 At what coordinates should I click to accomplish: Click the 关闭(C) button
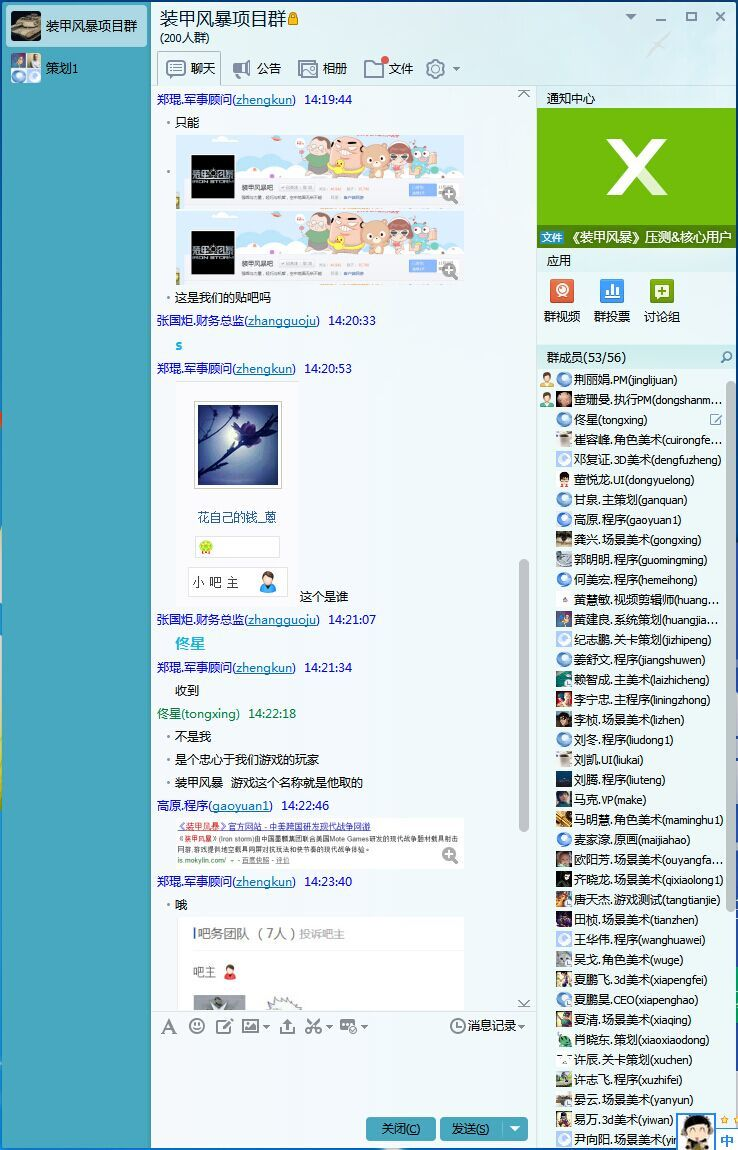pos(401,1129)
